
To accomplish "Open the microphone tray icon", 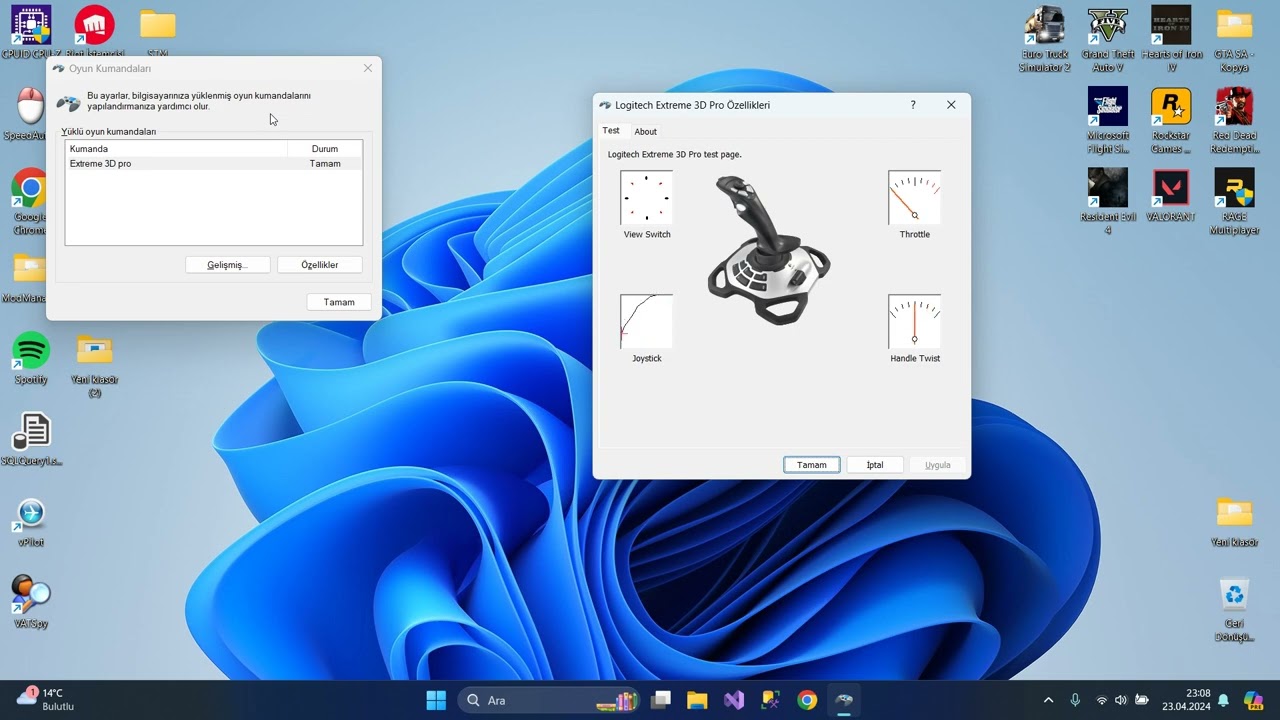I will coord(1075,700).
